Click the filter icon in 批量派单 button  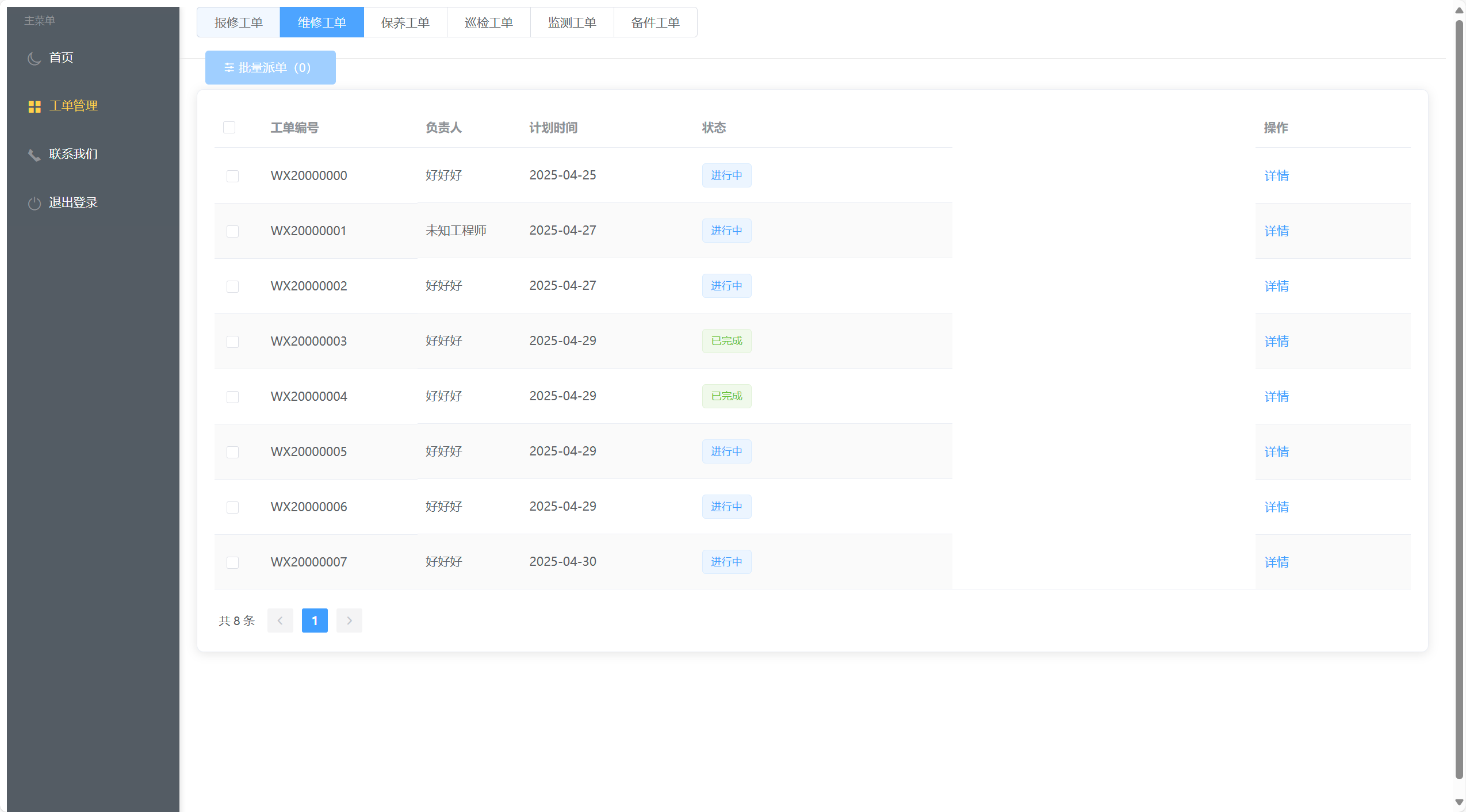[229, 68]
